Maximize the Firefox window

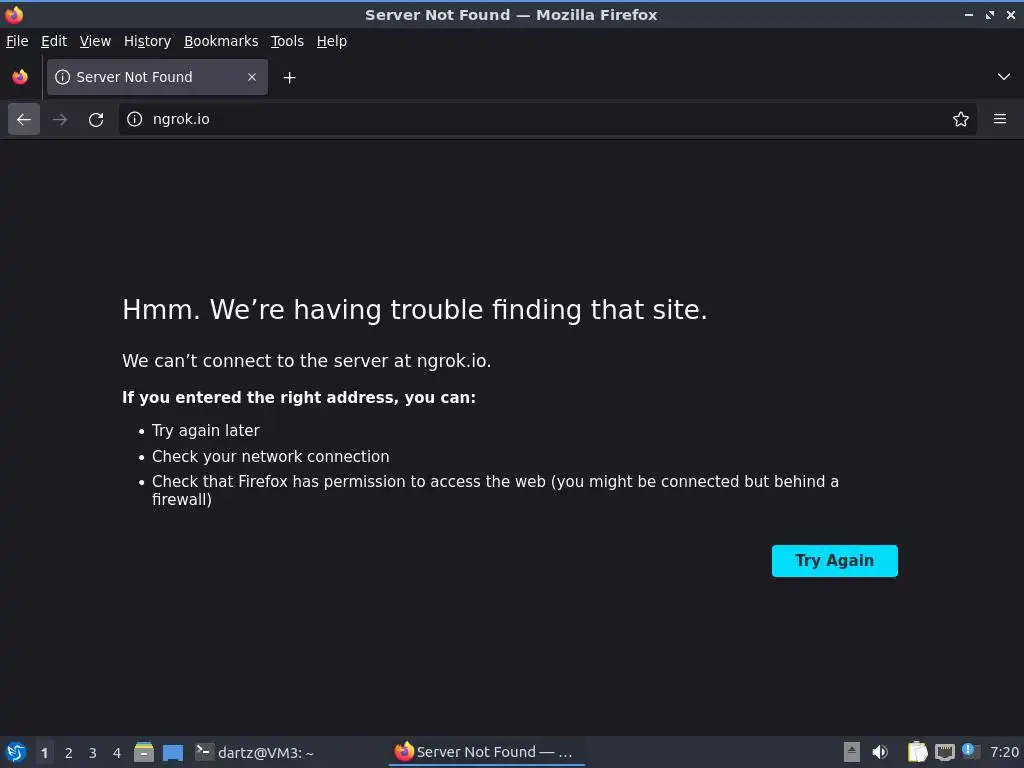coord(990,14)
